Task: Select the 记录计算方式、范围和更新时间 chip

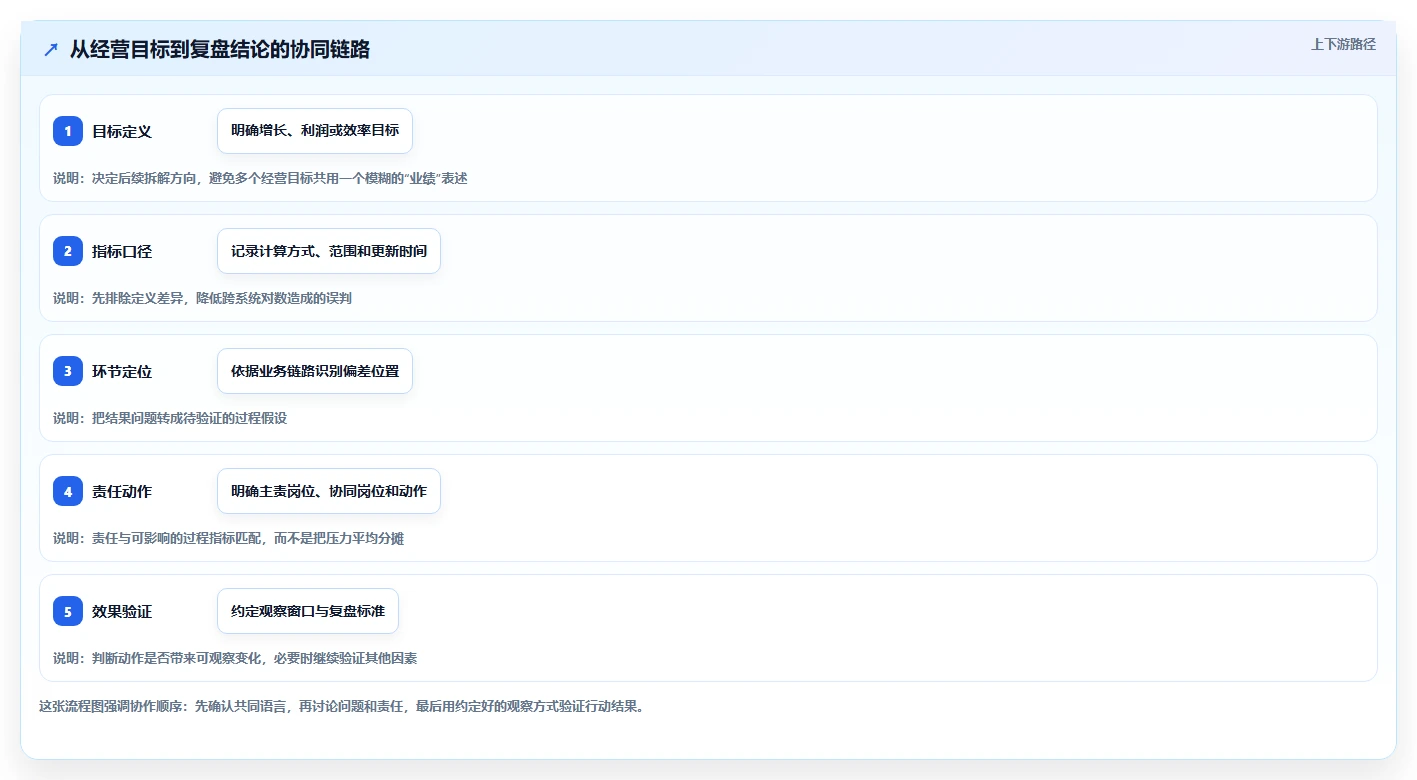Action: 329,251
